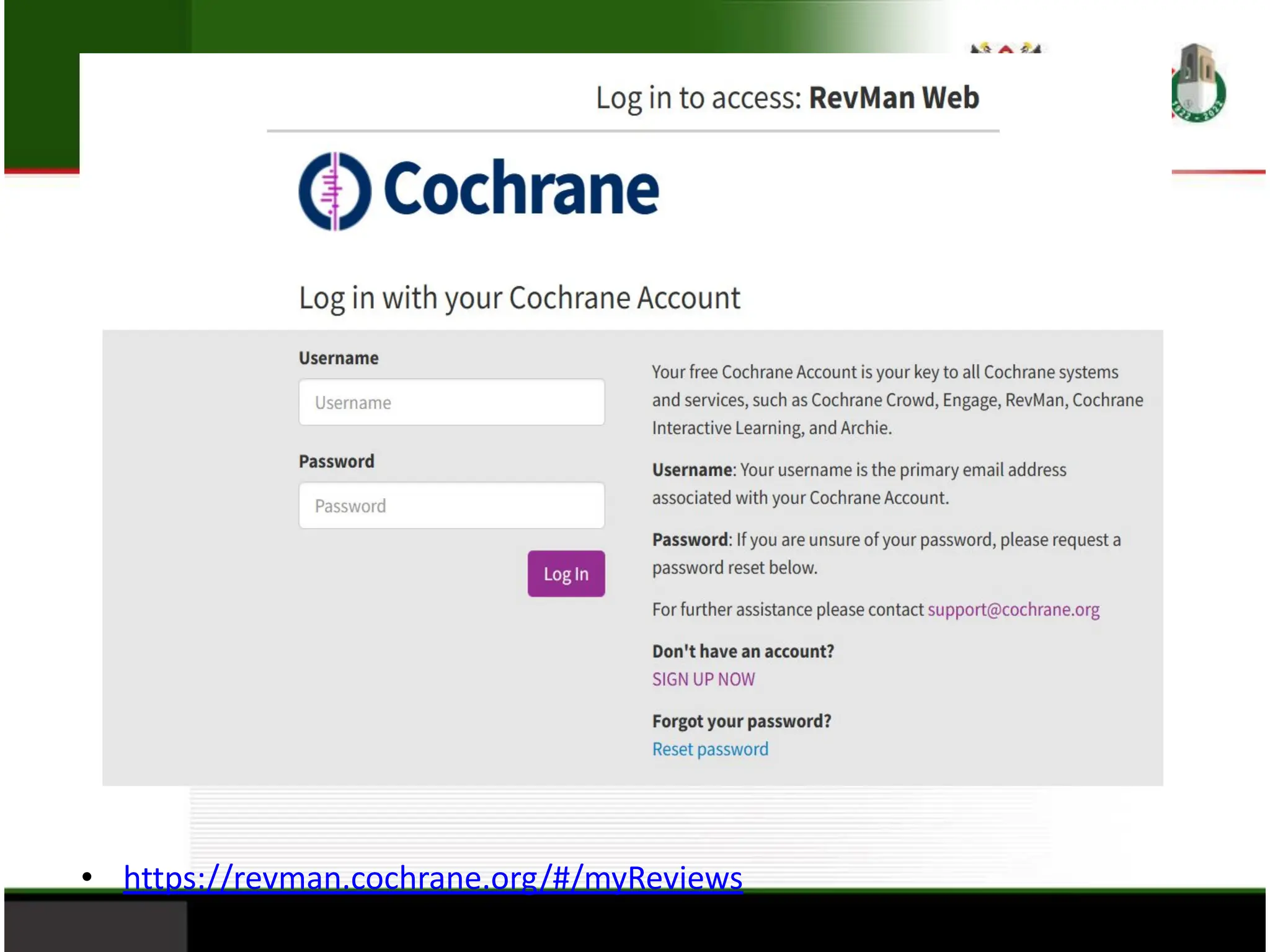
Task: Click into the Username input field
Action: tap(451, 402)
